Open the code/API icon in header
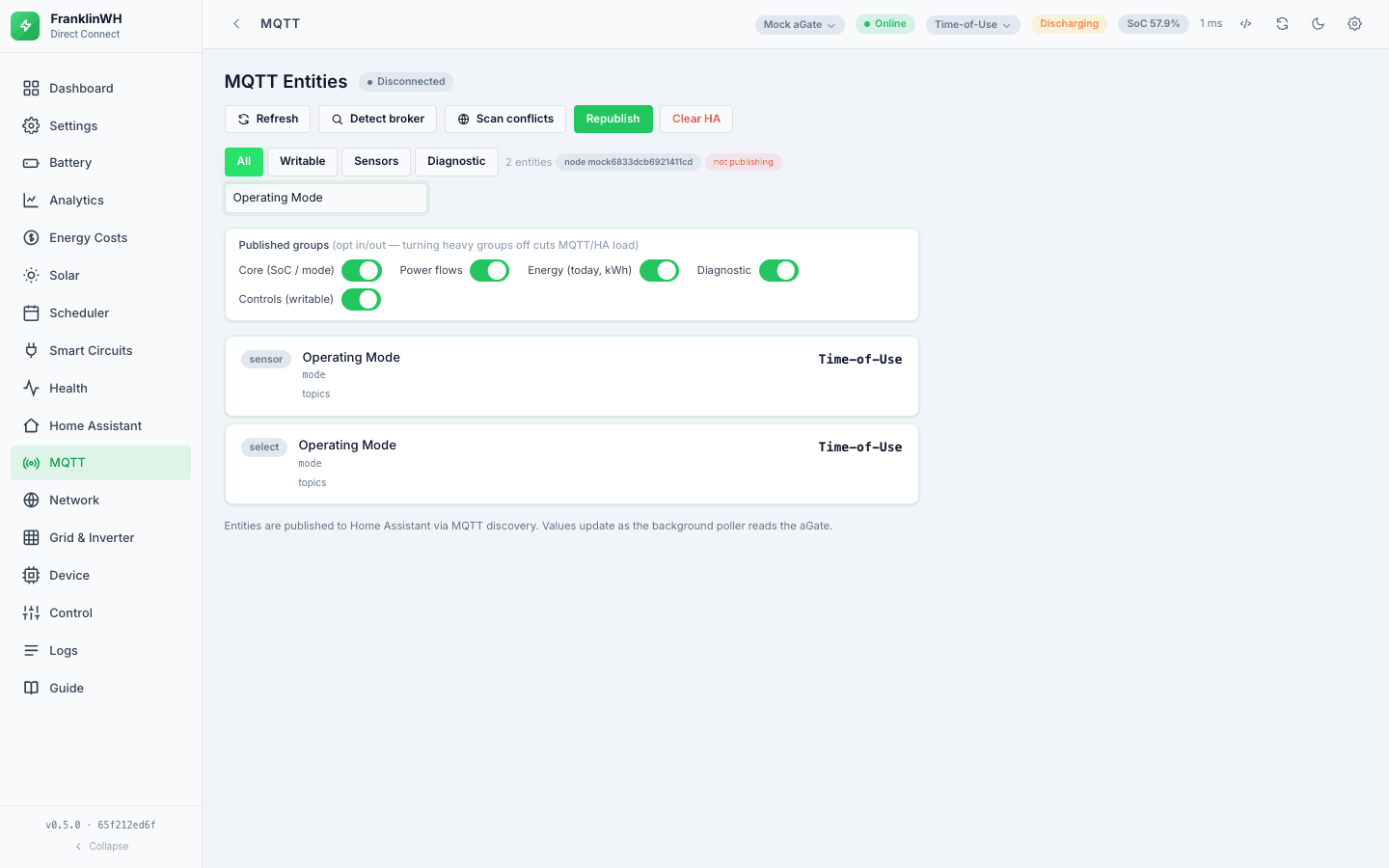1389x868 pixels. (1246, 24)
